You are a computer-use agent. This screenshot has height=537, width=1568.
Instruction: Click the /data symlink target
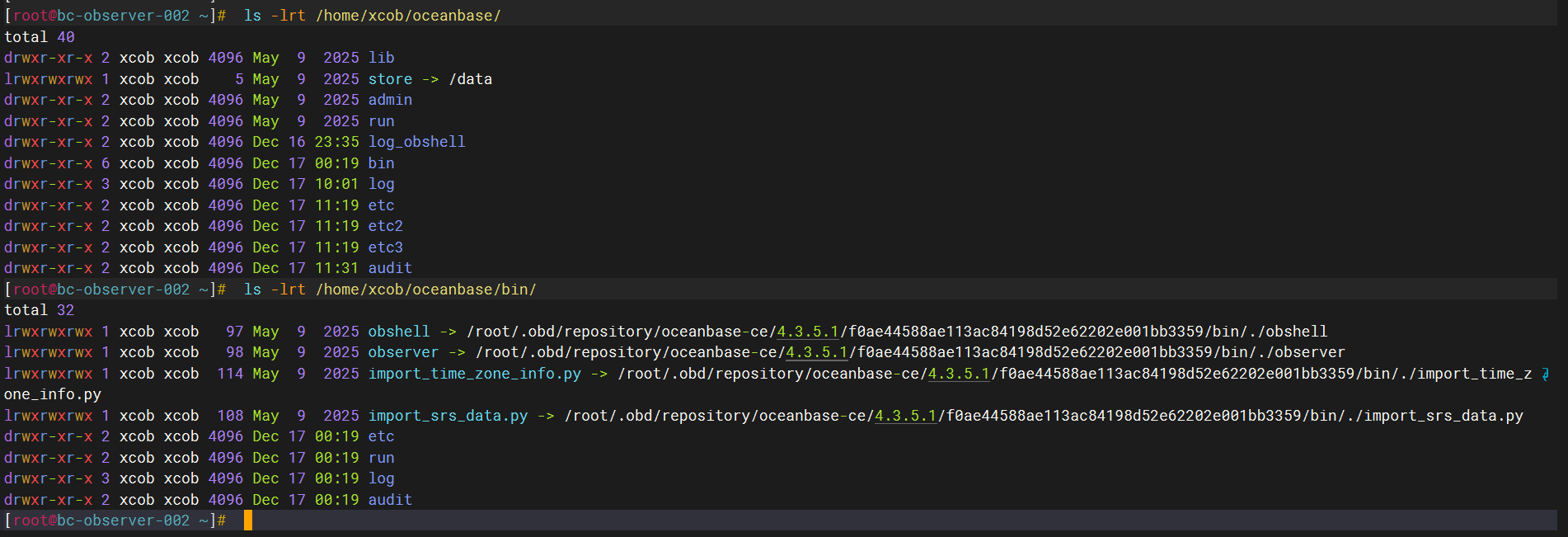(x=470, y=79)
